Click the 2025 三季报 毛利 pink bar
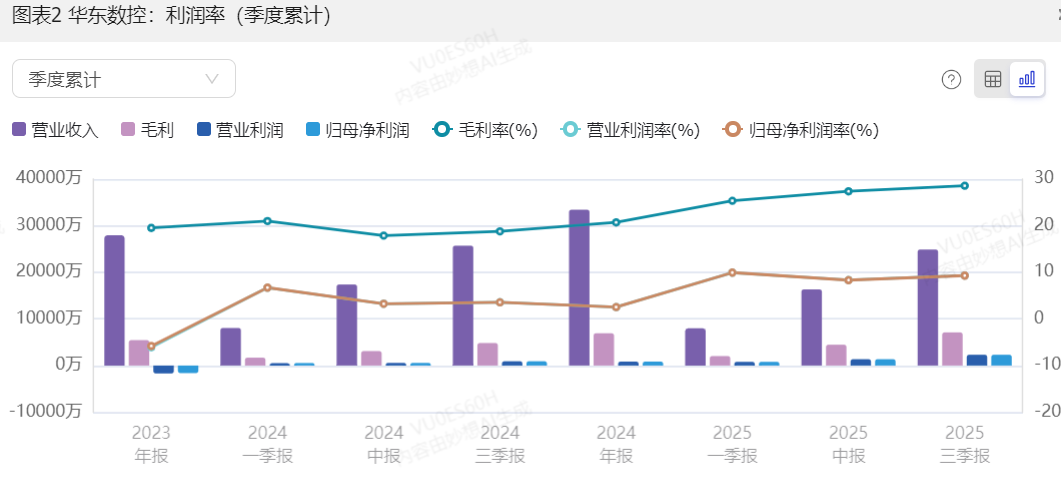 click(x=952, y=349)
